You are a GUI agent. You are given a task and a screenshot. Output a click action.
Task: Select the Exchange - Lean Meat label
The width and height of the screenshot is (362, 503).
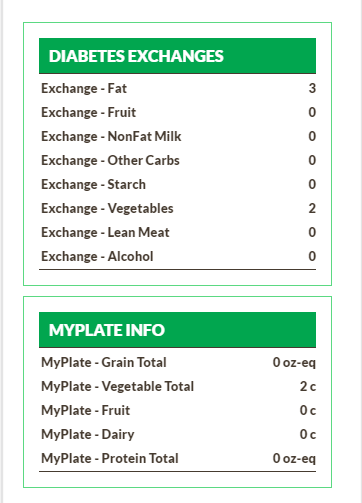[105, 233]
